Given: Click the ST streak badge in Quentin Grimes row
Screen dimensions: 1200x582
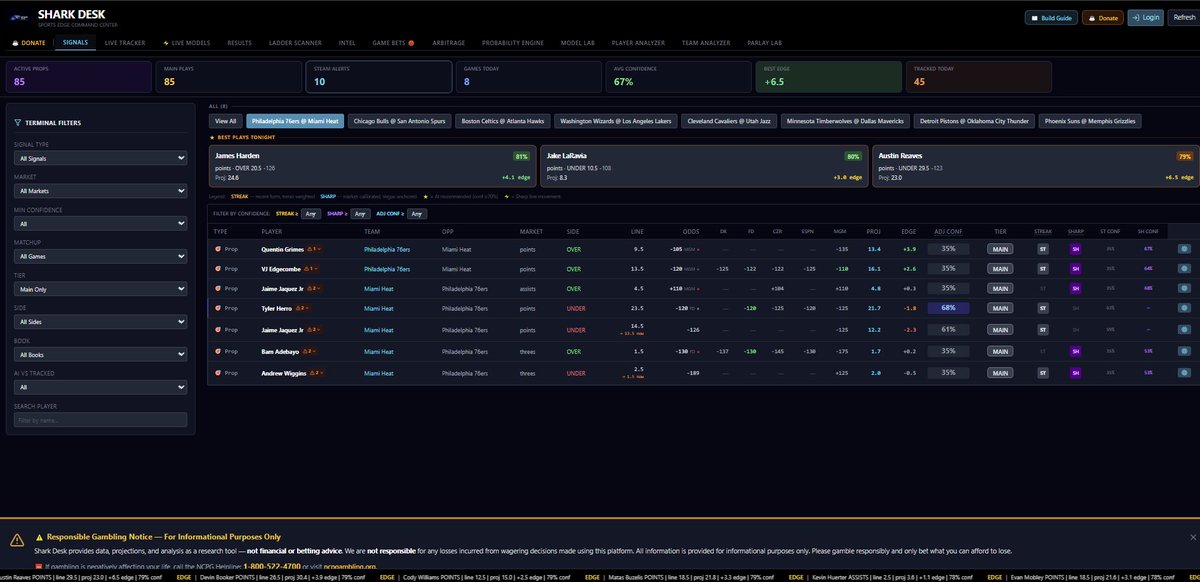Looking at the screenshot, I should tap(1043, 248).
